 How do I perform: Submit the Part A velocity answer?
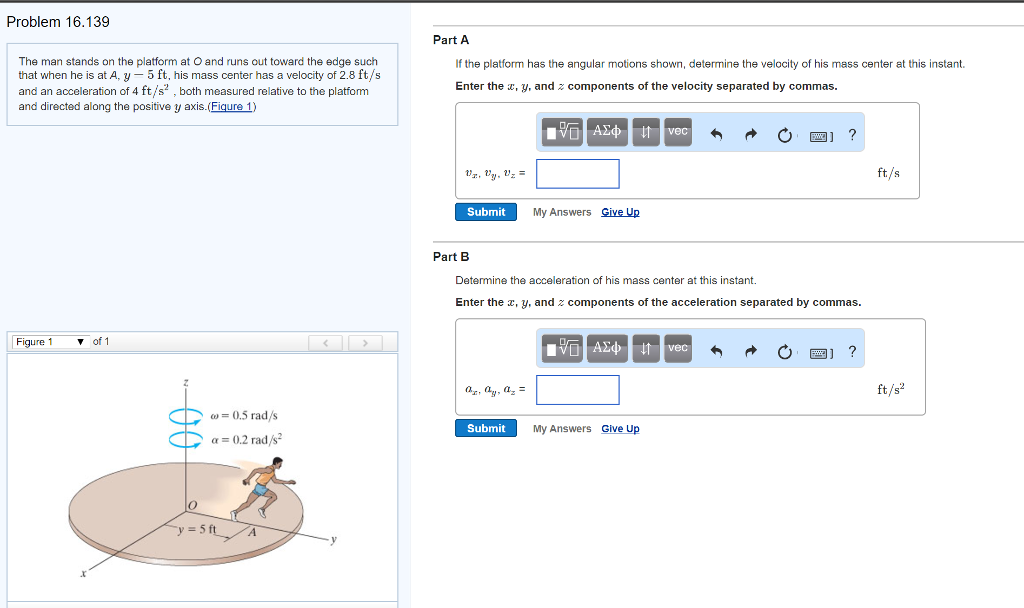point(486,212)
